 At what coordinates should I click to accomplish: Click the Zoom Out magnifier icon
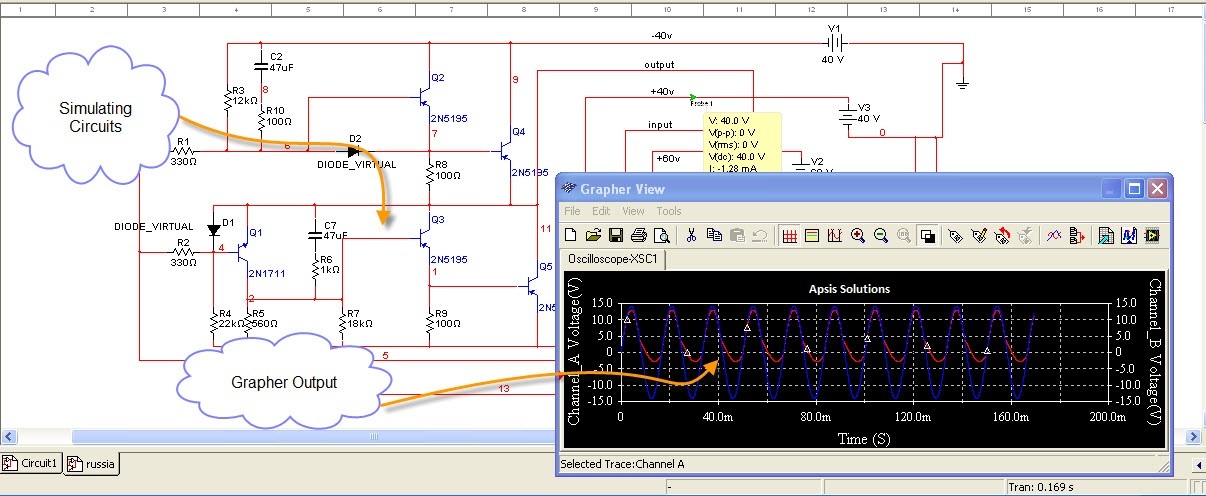[x=880, y=236]
